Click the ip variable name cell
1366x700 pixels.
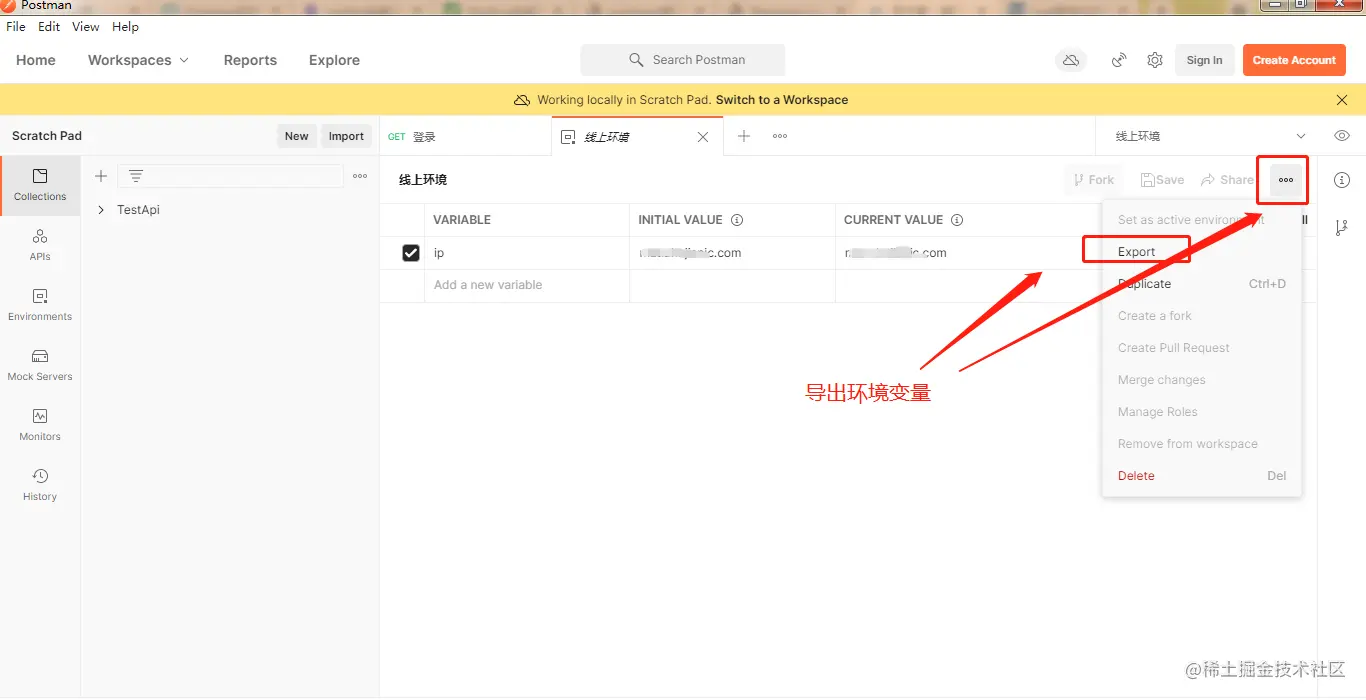pos(527,253)
